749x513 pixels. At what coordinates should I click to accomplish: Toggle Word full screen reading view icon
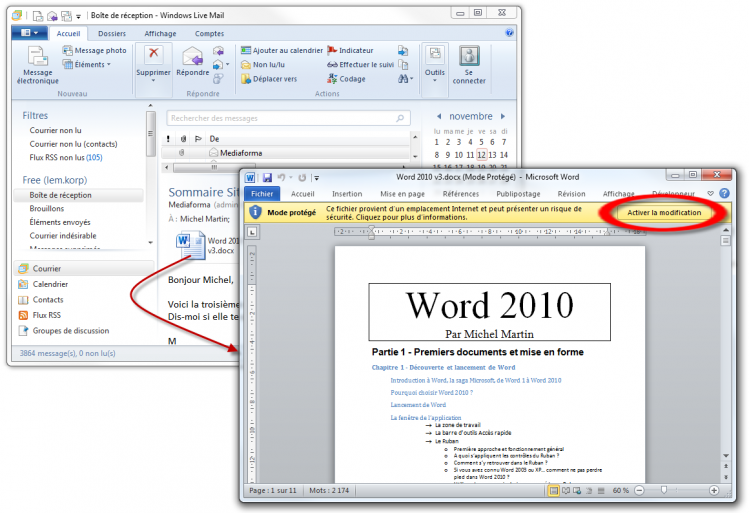[x=566, y=491]
